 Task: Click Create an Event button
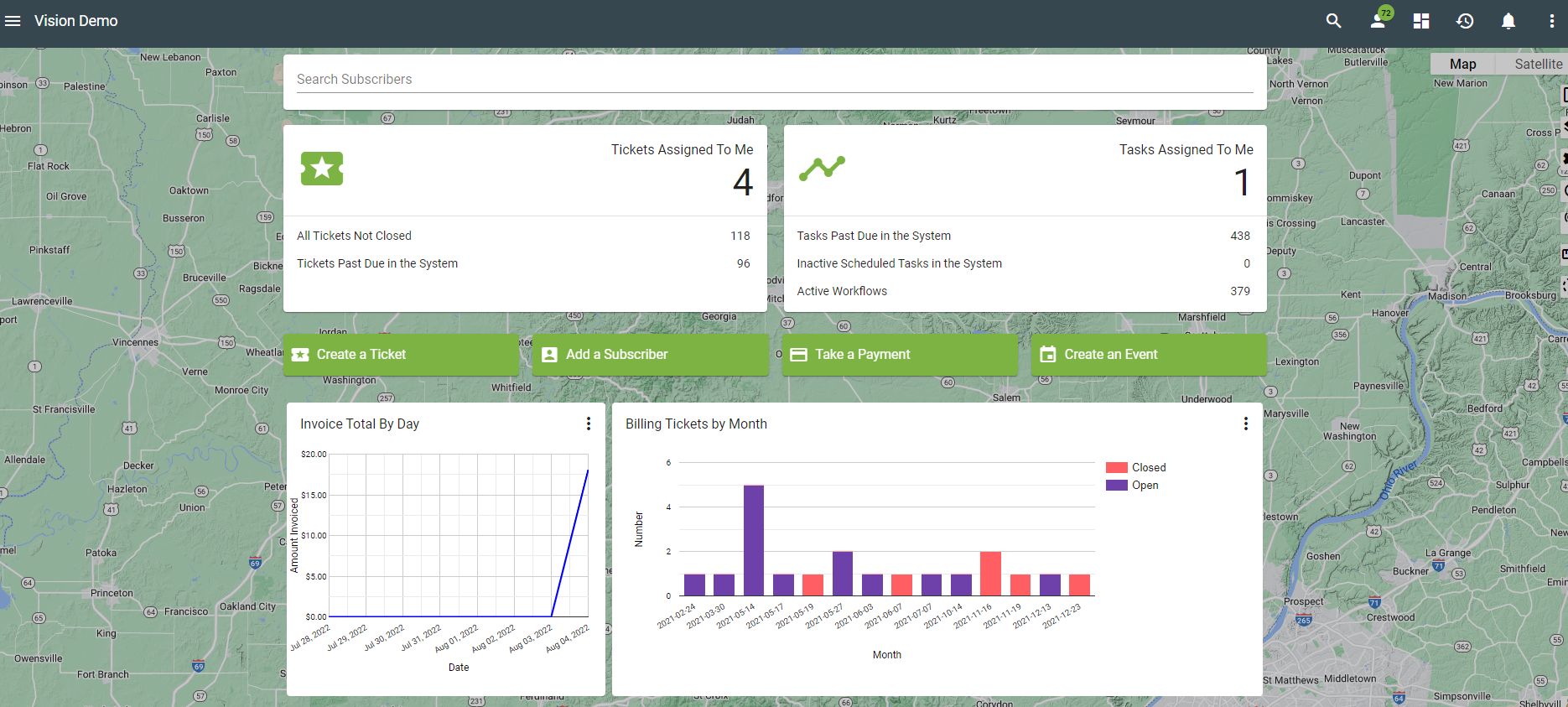tap(1149, 355)
